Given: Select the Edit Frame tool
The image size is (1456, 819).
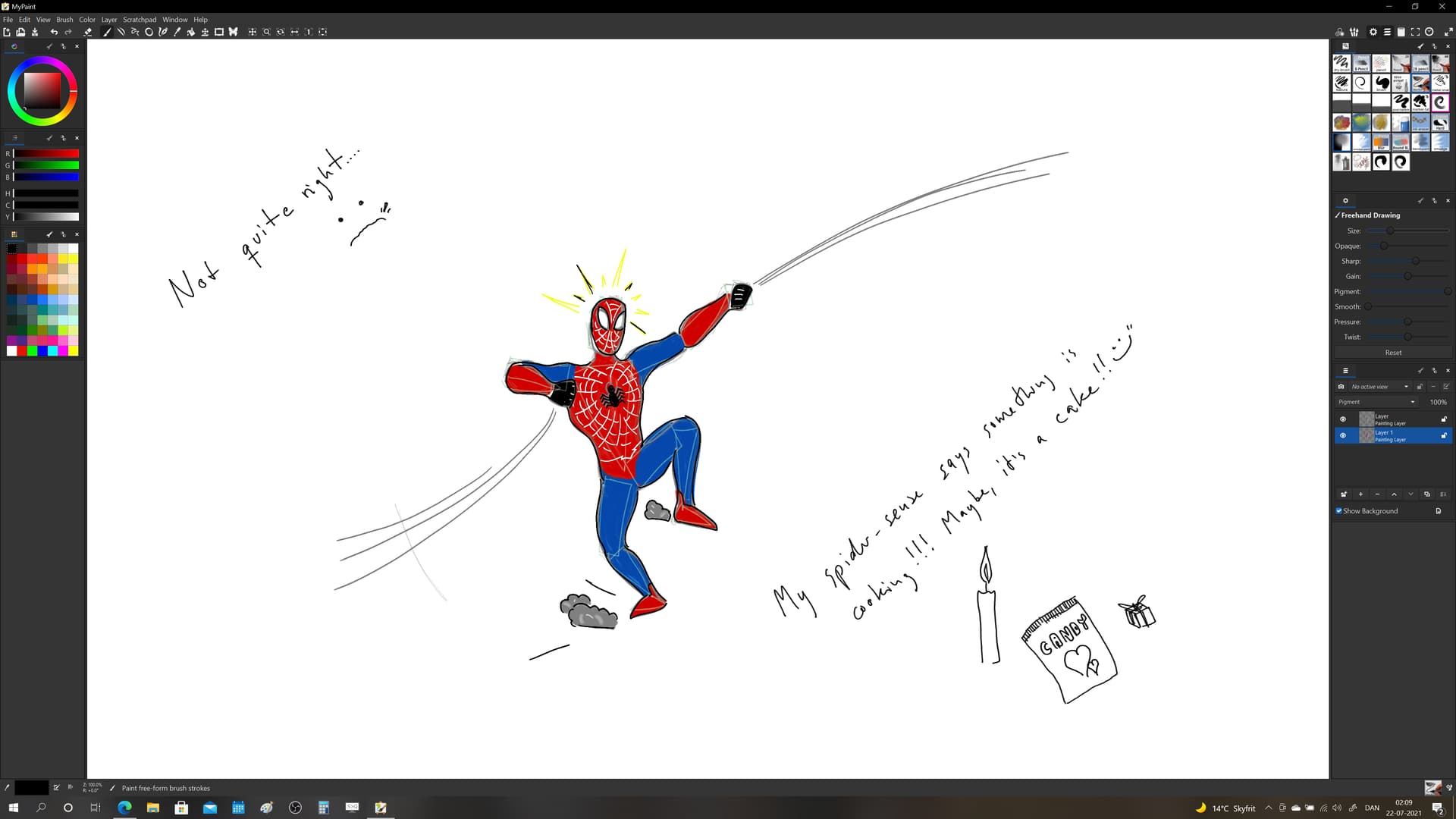Looking at the screenshot, I should click(219, 32).
